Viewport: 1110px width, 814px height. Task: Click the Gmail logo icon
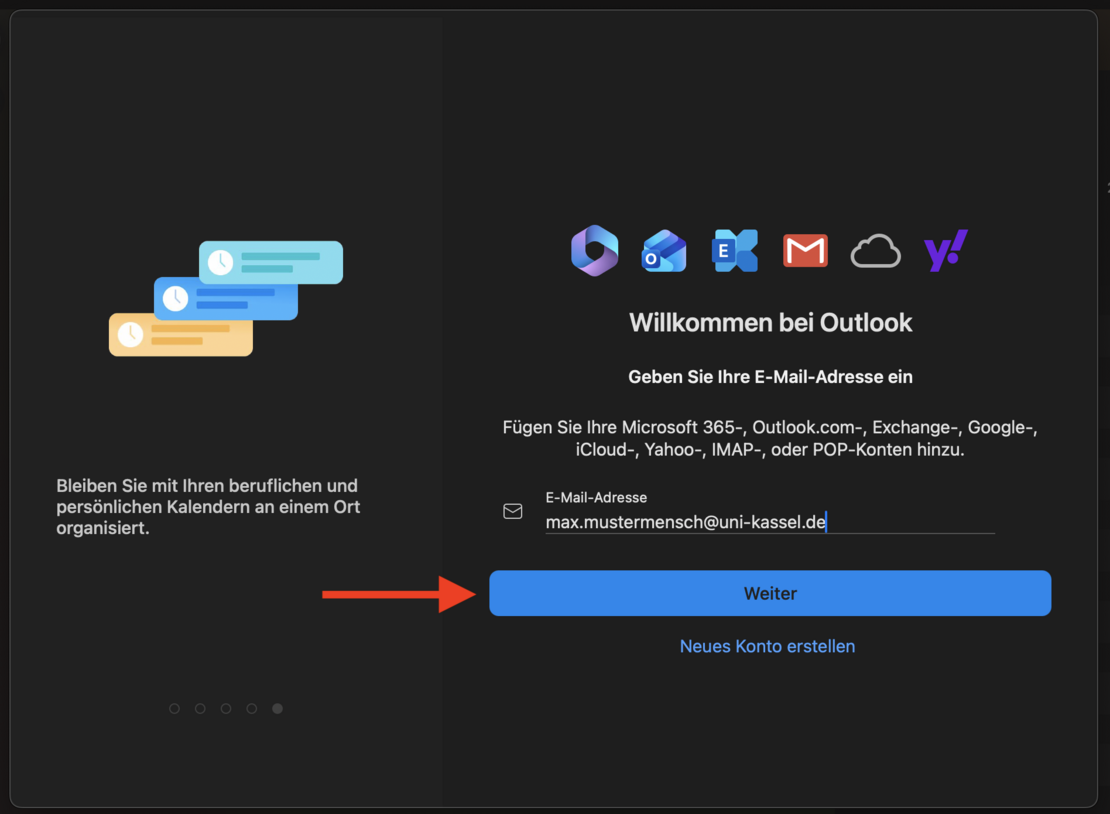[806, 251]
